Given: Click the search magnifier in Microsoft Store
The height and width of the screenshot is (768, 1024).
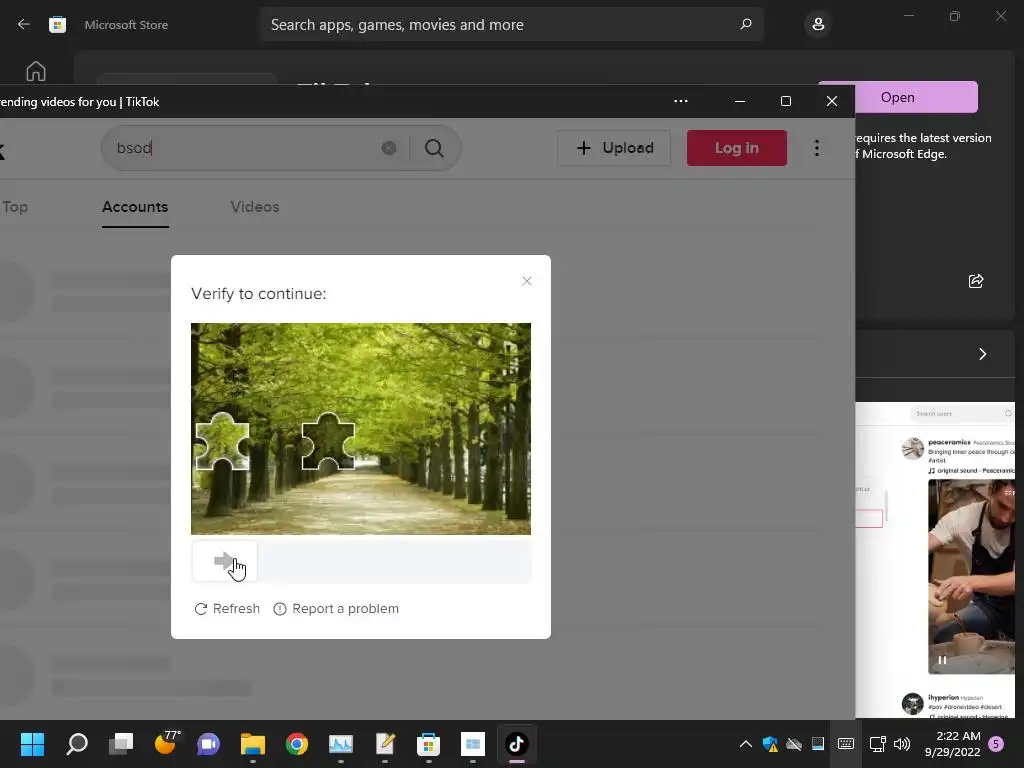Looking at the screenshot, I should click(746, 24).
